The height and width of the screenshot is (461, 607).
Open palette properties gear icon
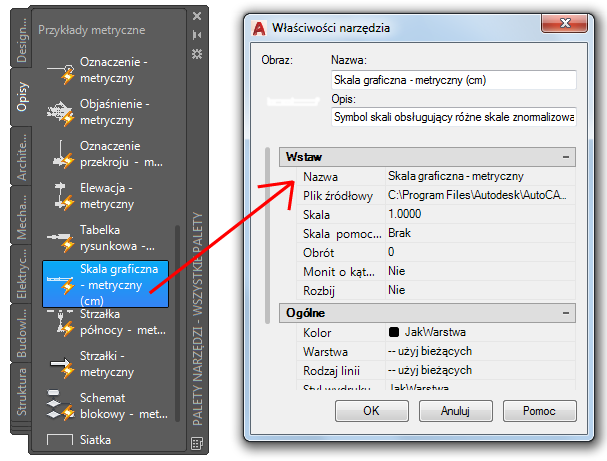click(197, 53)
